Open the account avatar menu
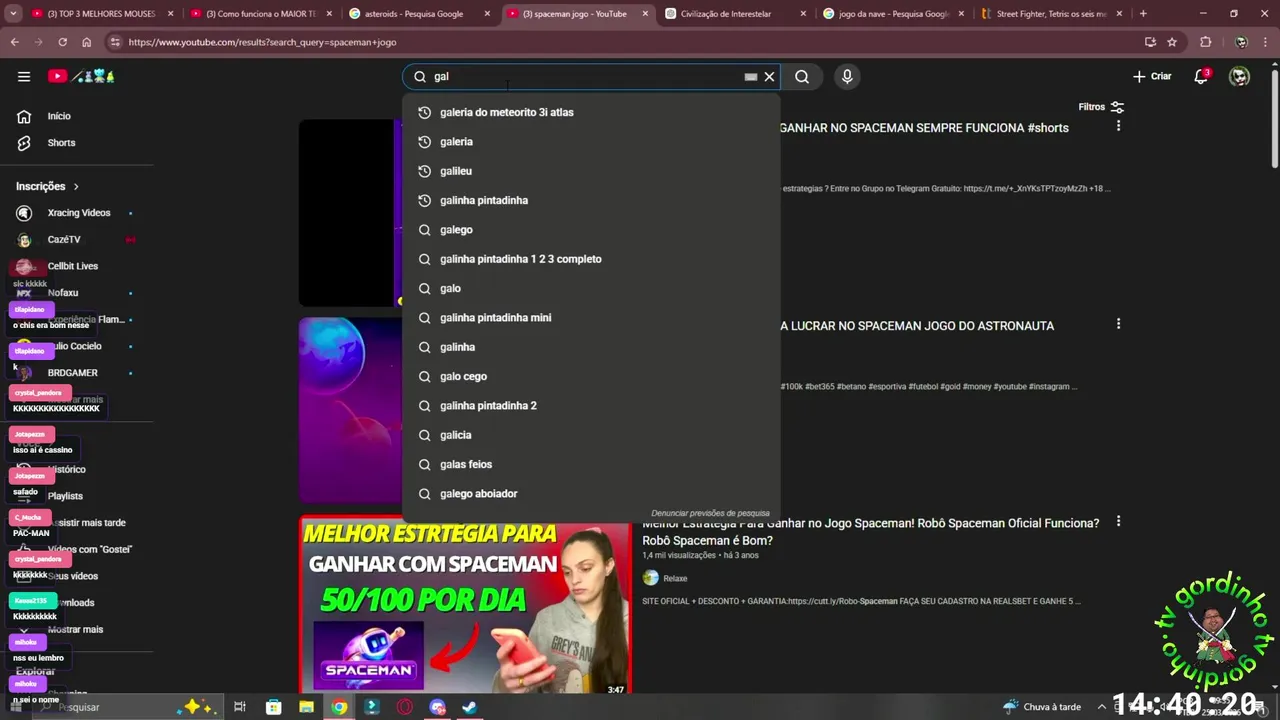The width and height of the screenshot is (1280, 720). pos(1240,76)
